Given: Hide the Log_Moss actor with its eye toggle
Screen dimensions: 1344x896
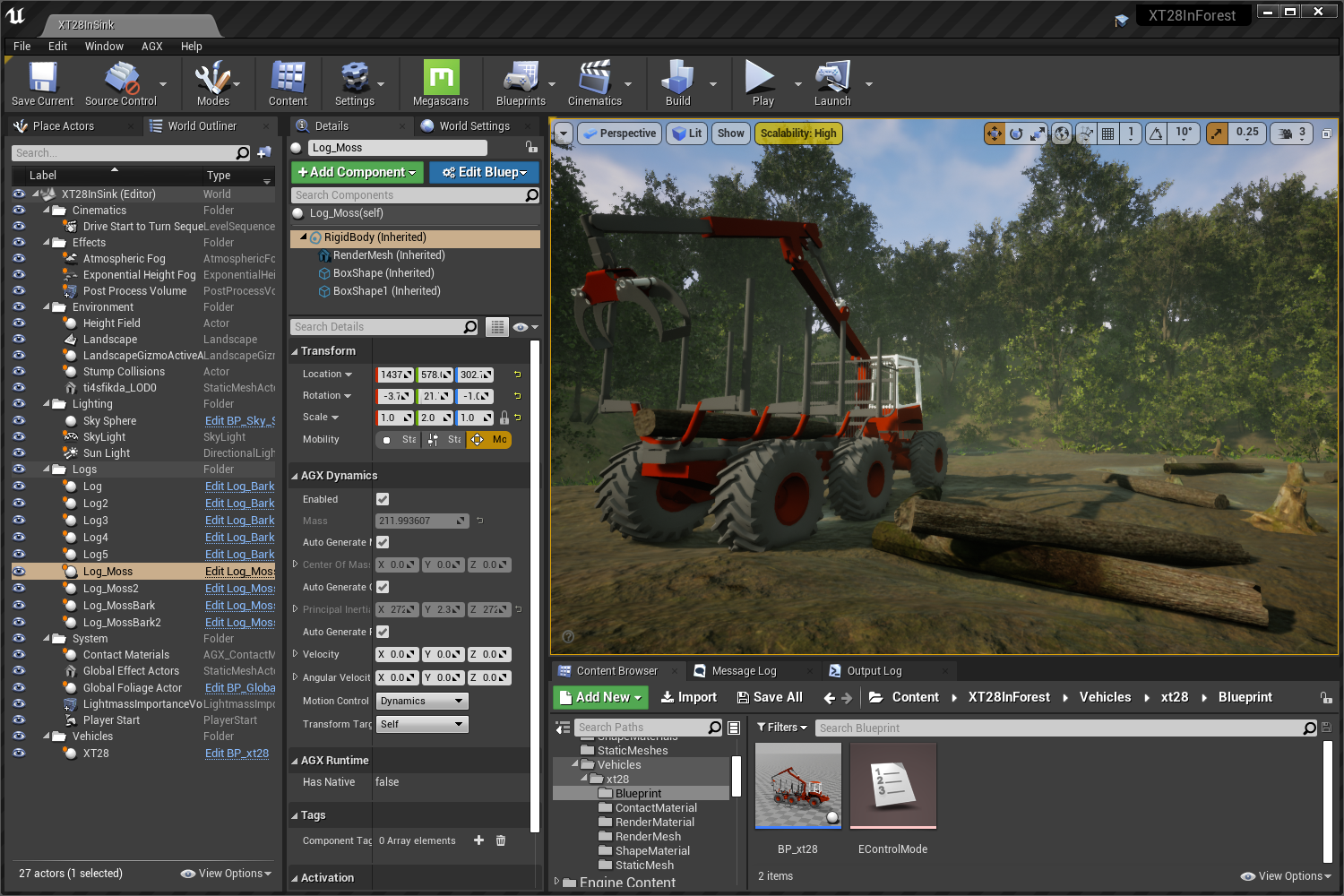Looking at the screenshot, I should click(x=18, y=571).
